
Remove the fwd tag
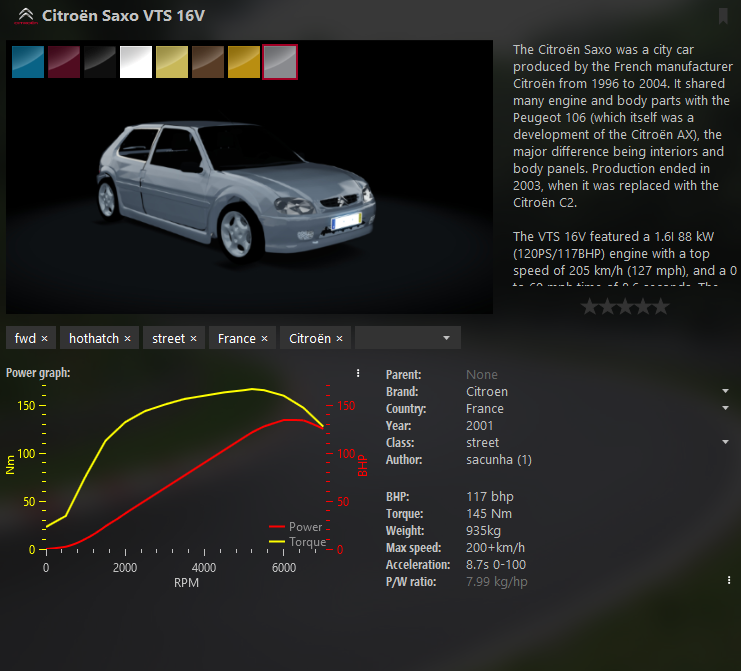[x=44, y=339]
